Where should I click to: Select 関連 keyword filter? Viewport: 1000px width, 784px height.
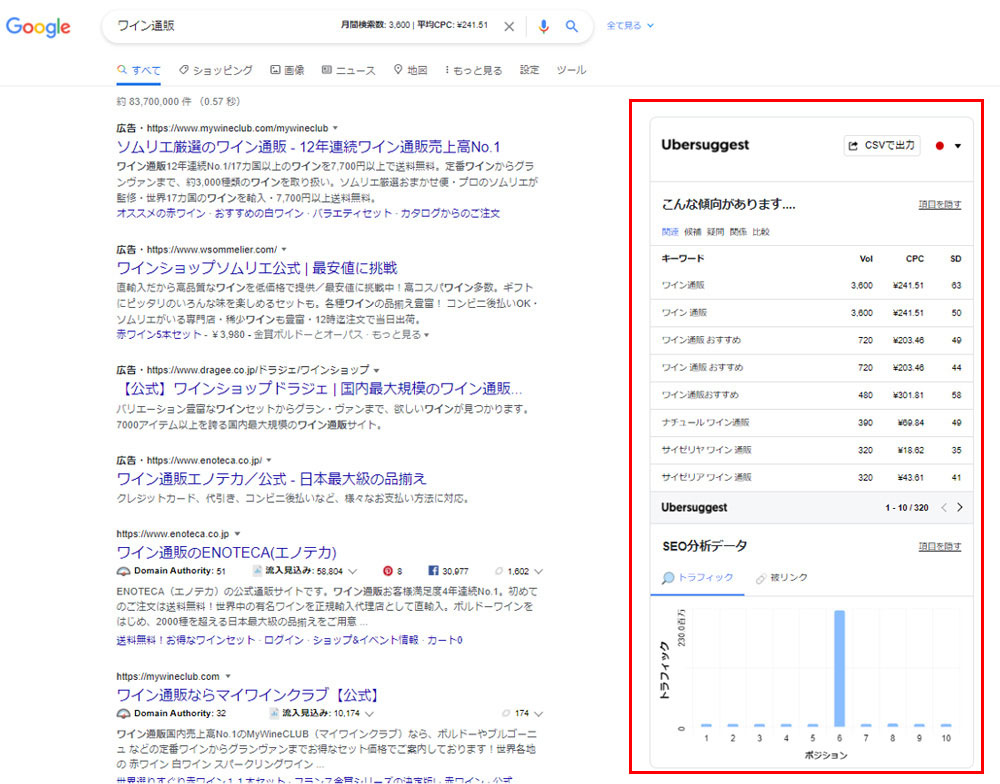coord(670,232)
